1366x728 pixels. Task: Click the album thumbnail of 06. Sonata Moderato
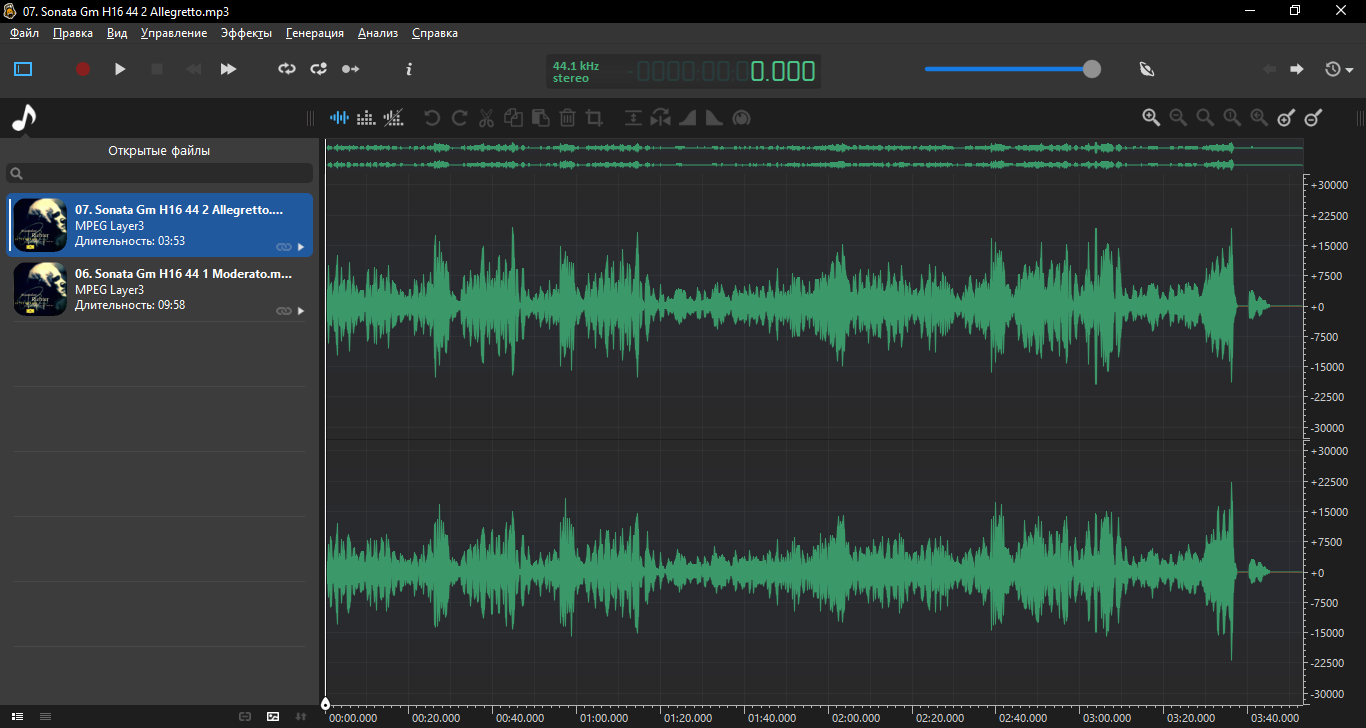coord(41,289)
